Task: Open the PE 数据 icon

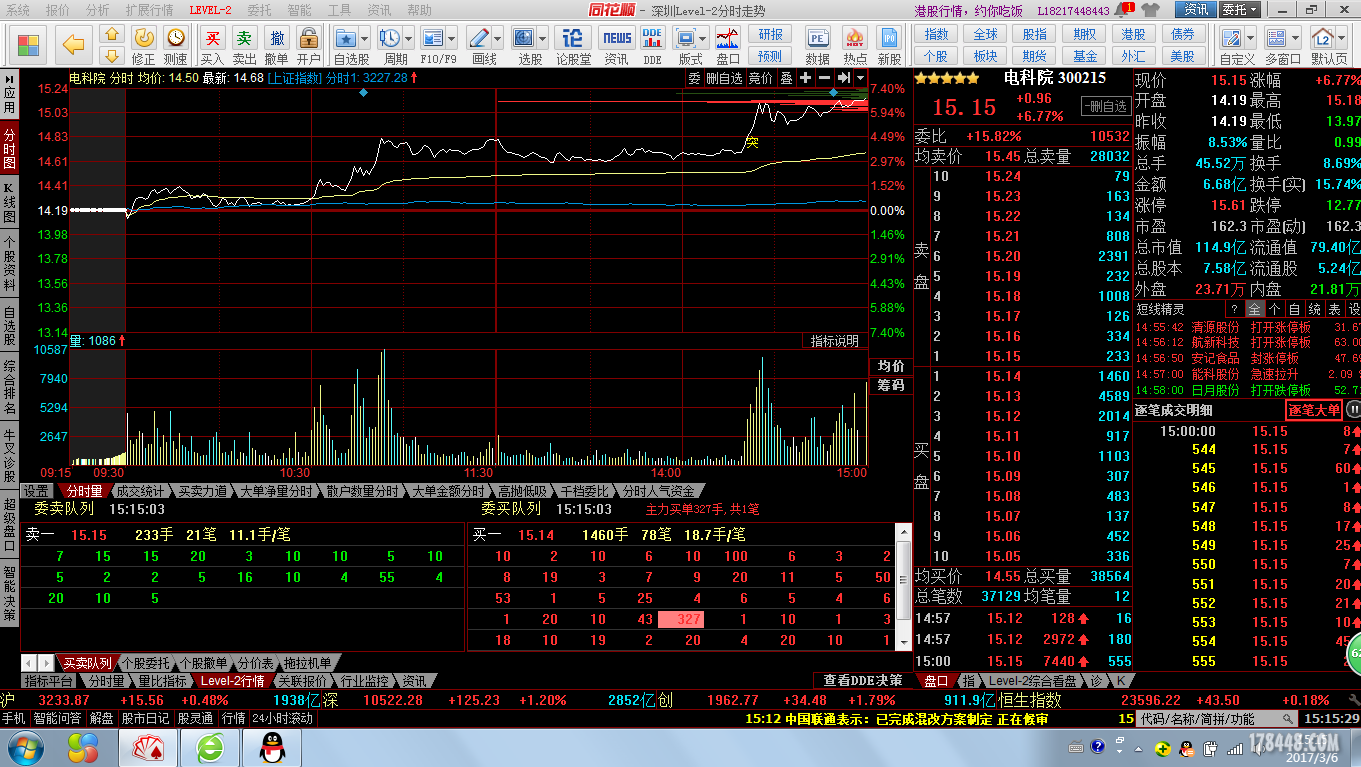Action: [818, 45]
